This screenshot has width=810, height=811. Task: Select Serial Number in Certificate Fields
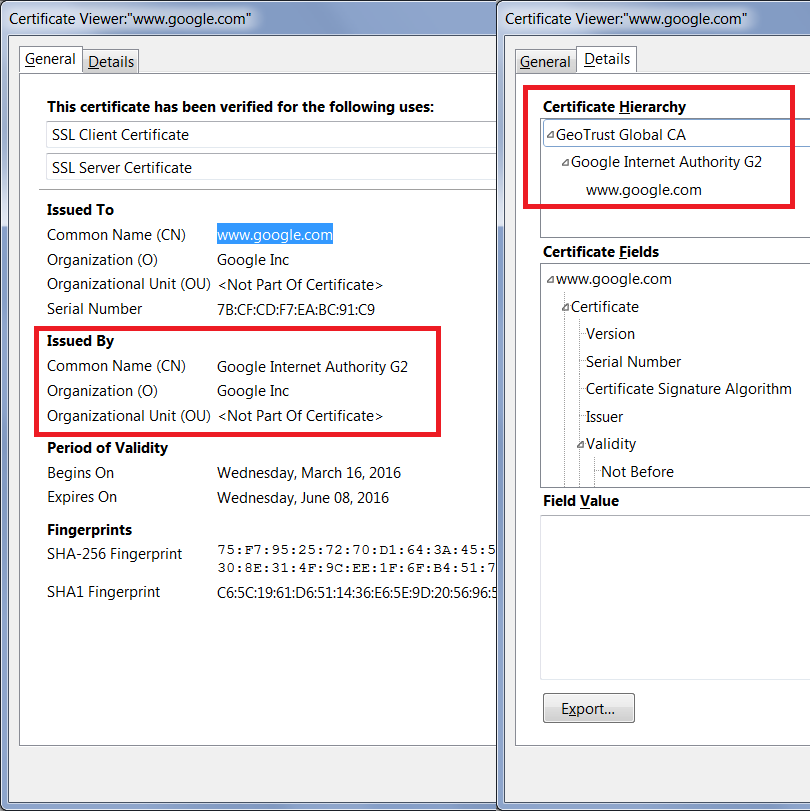click(633, 362)
